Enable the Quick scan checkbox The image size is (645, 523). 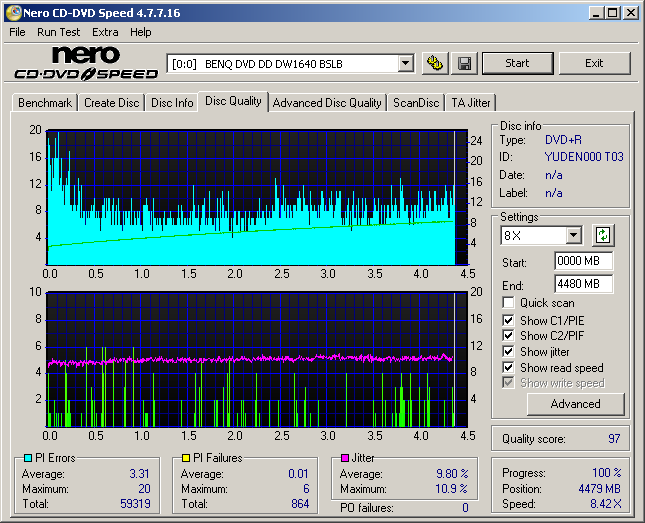tap(509, 303)
